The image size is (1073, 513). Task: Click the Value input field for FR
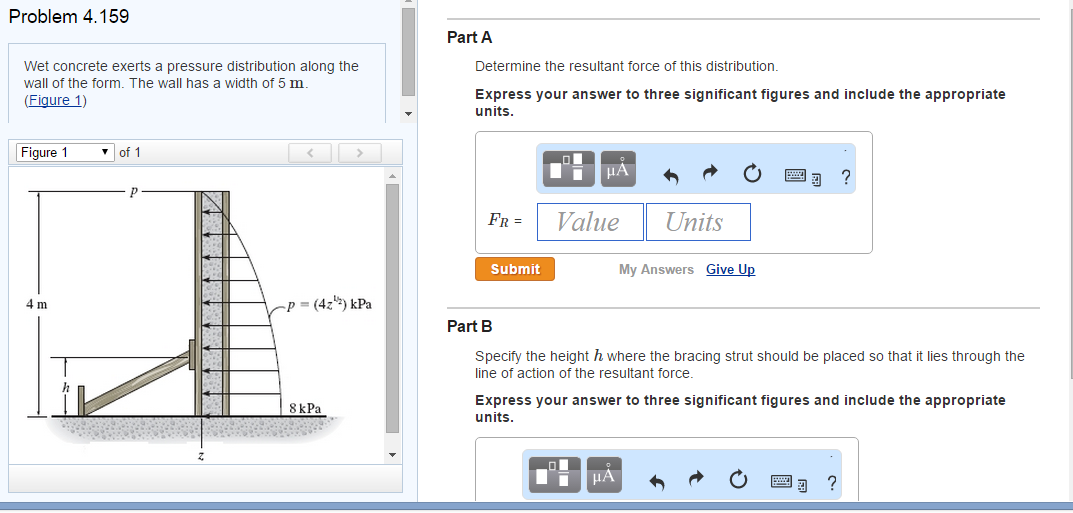pos(590,222)
